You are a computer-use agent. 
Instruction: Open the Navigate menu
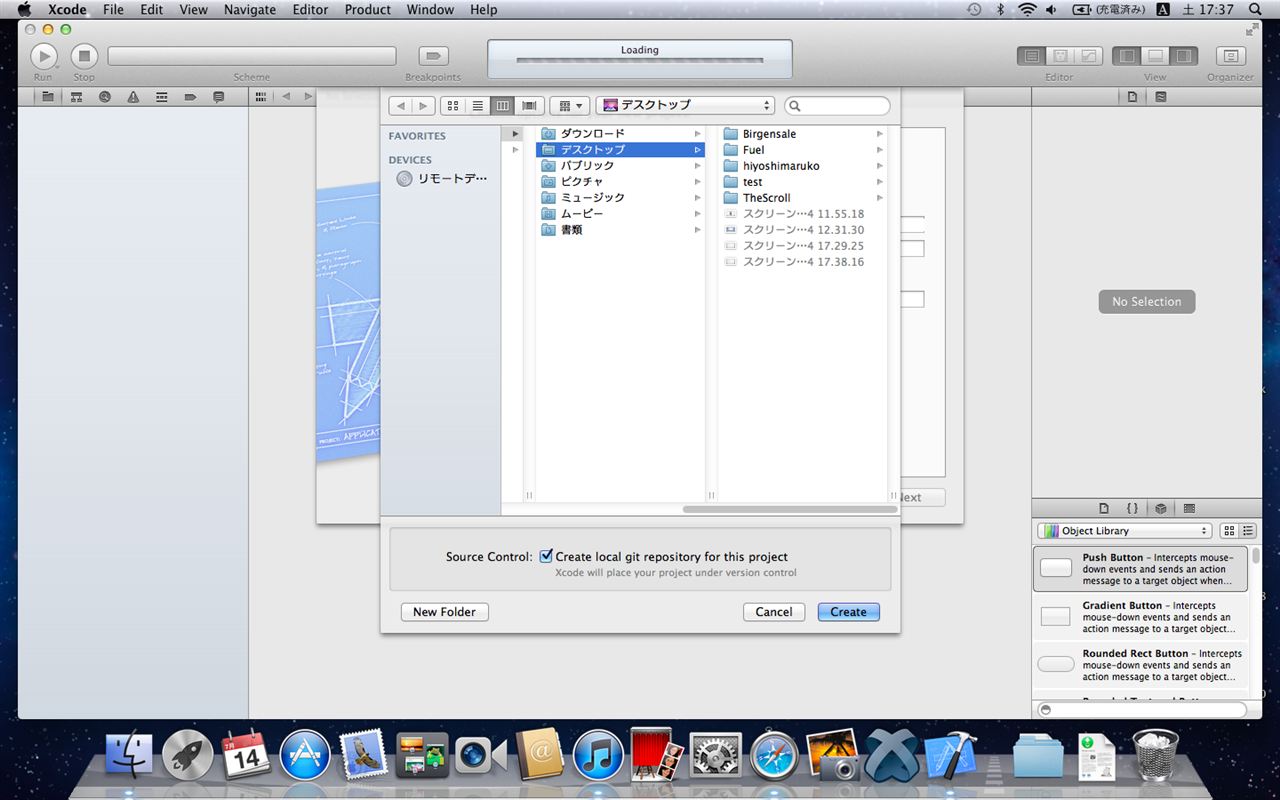click(x=249, y=9)
